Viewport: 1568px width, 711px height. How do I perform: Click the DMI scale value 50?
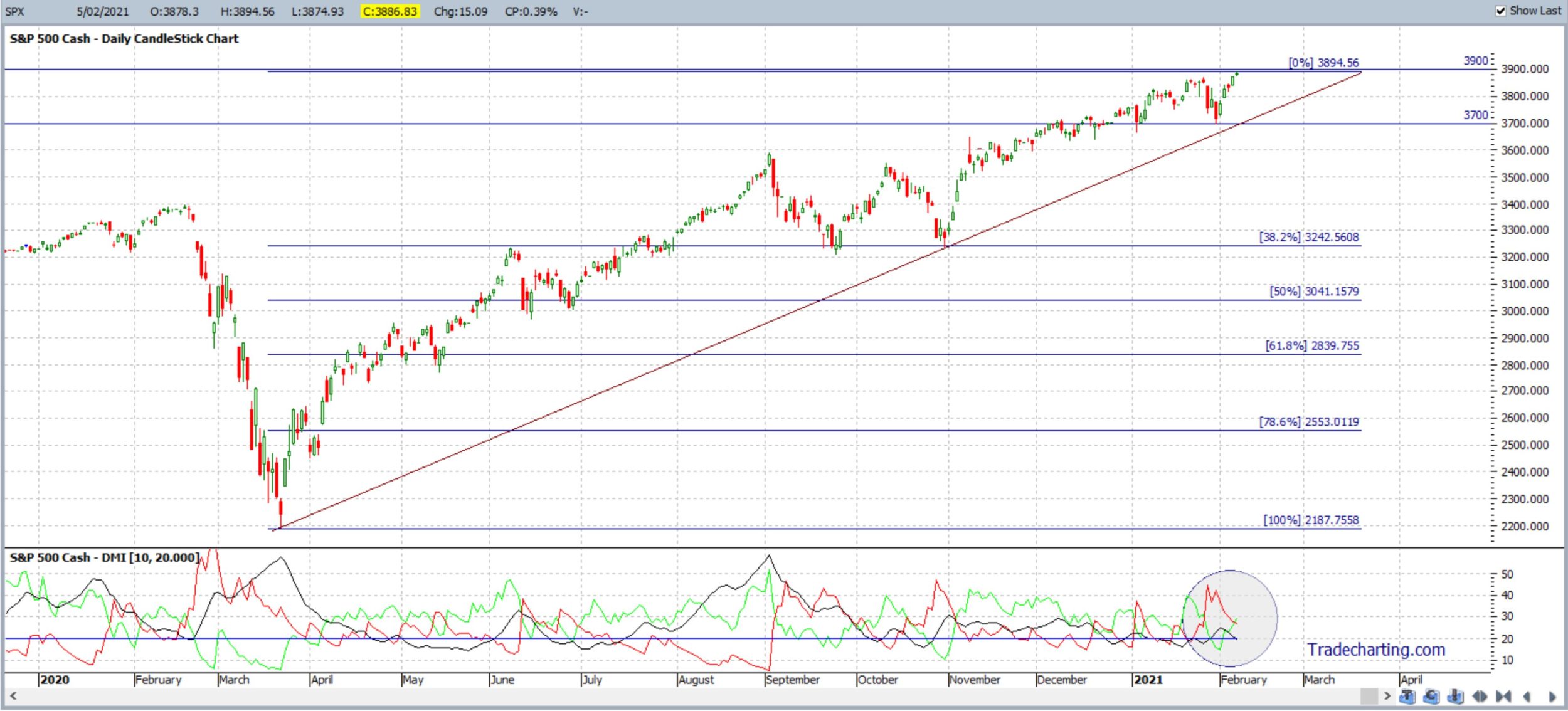pos(1507,575)
